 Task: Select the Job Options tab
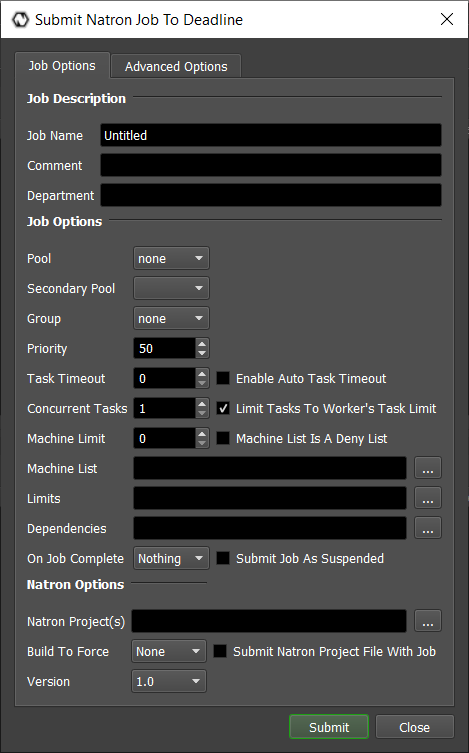click(62, 65)
